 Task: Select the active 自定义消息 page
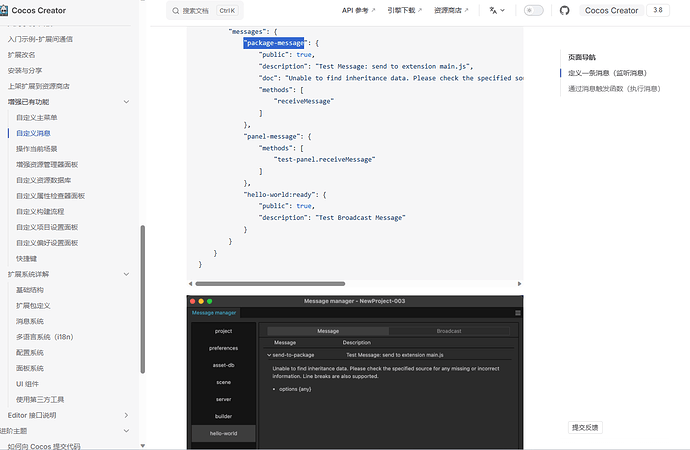33,133
